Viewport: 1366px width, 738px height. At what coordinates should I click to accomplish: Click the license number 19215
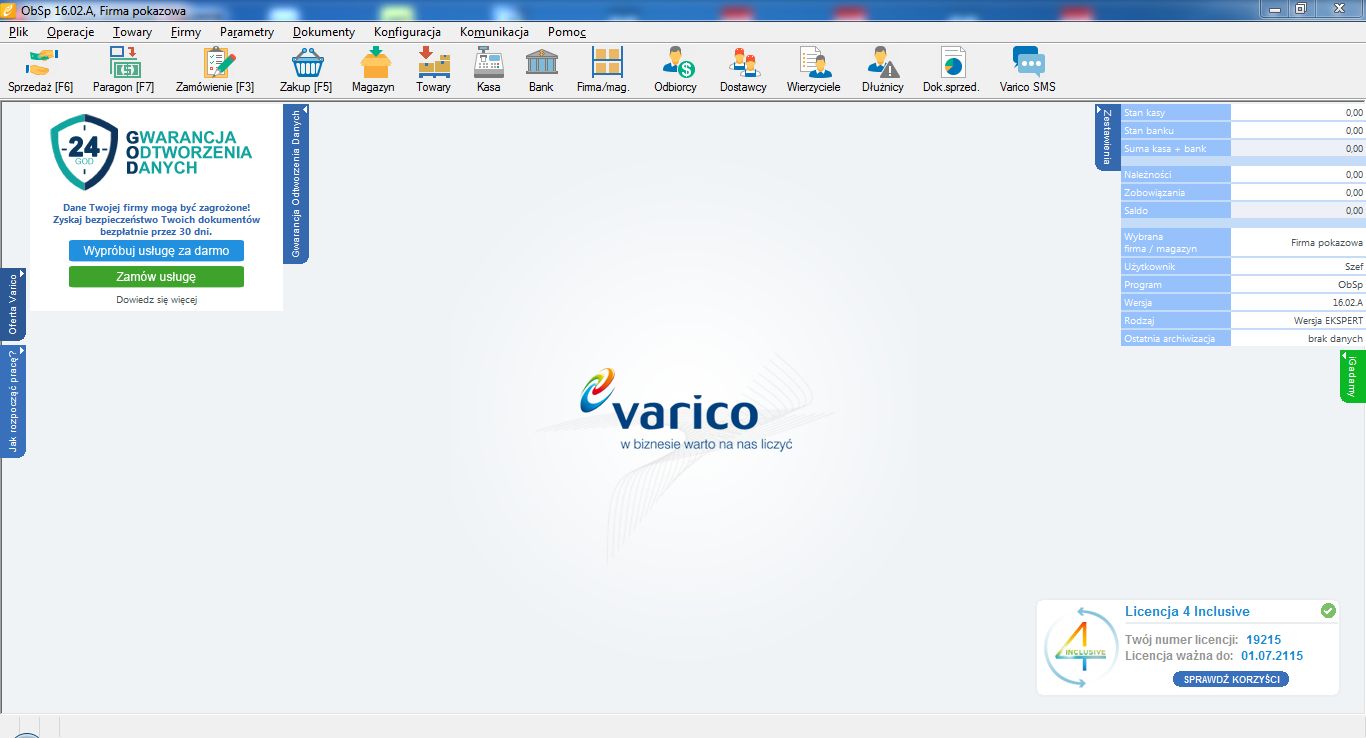(1264, 640)
